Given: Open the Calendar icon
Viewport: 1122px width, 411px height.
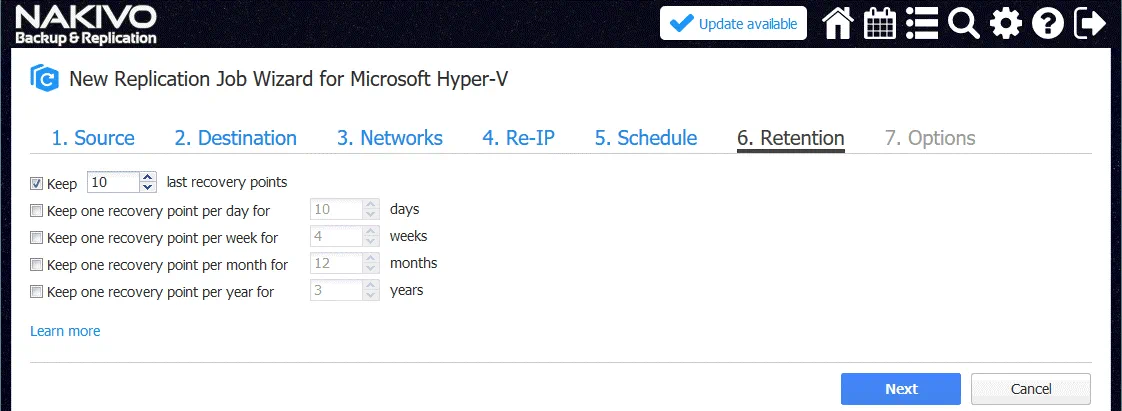Looking at the screenshot, I should [x=879, y=24].
